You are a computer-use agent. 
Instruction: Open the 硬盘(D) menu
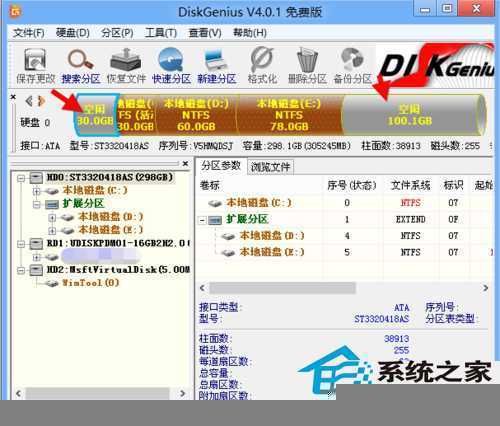pos(73,33)
